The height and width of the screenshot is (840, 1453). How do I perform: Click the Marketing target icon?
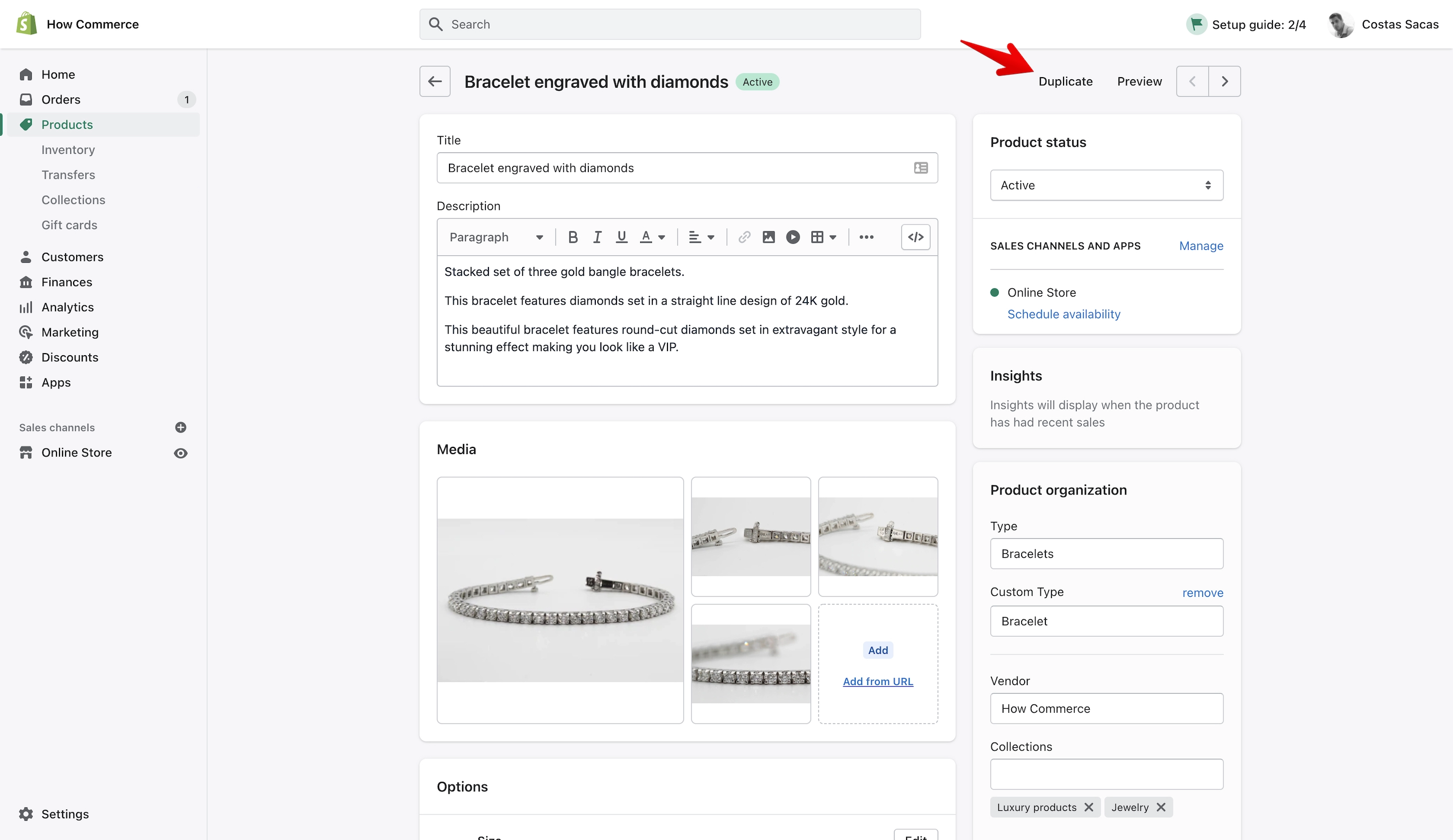pyautogui.click(x=25, y=332)
